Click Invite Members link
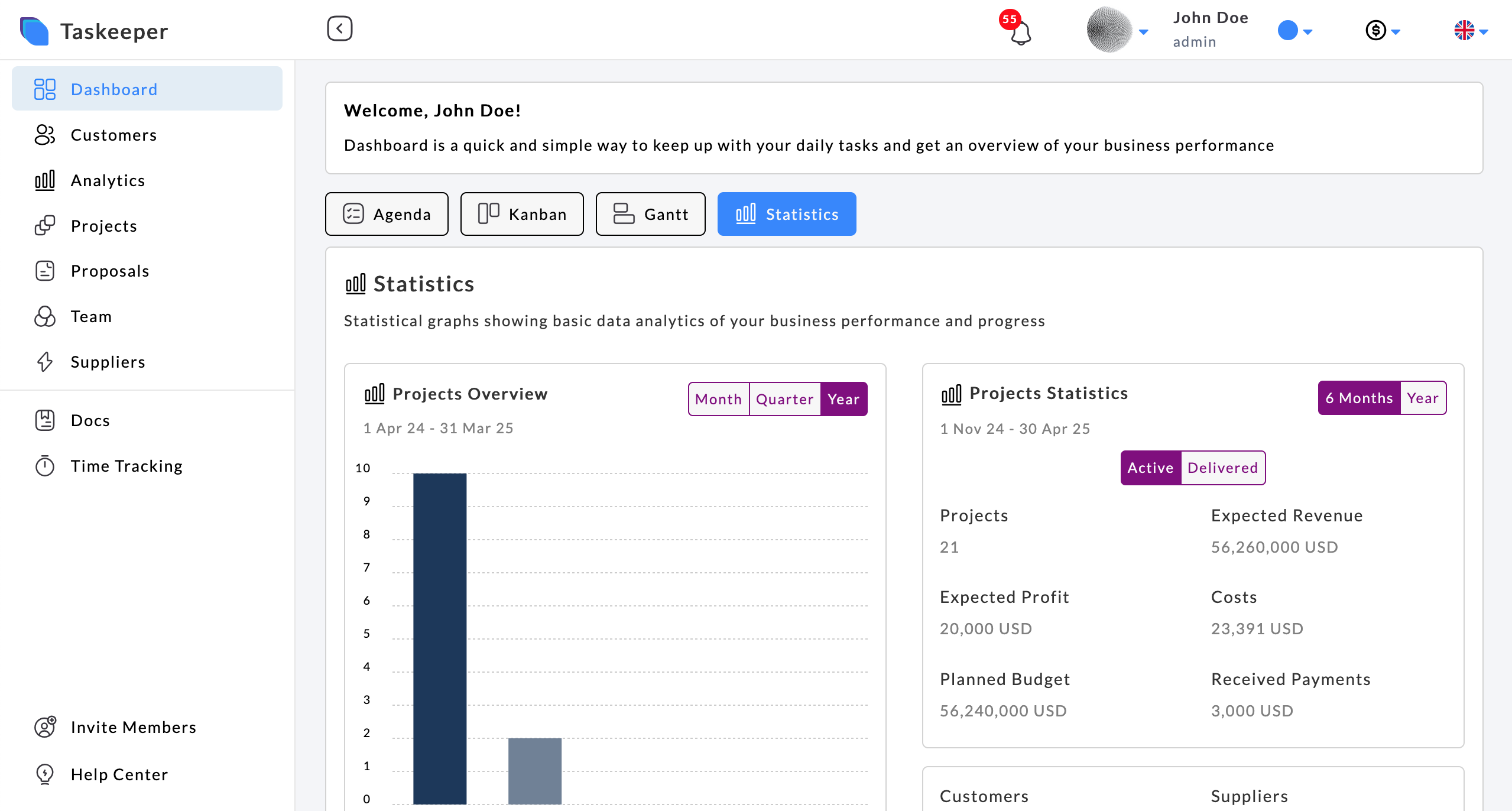This screenshot has width=1512, height=811. coord(133,727)
